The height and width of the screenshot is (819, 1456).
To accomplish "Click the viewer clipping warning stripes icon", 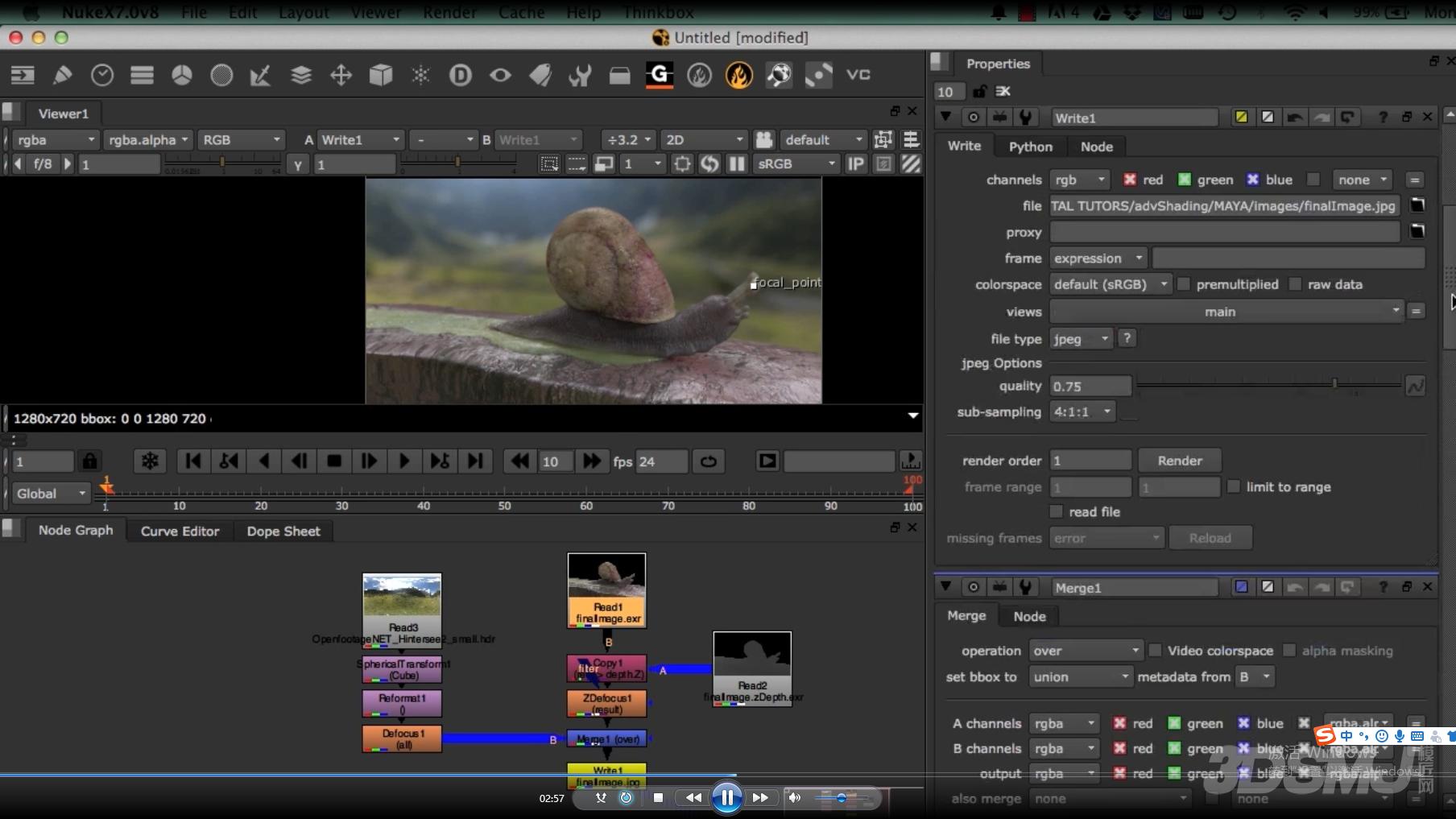I will coord(911,163).
